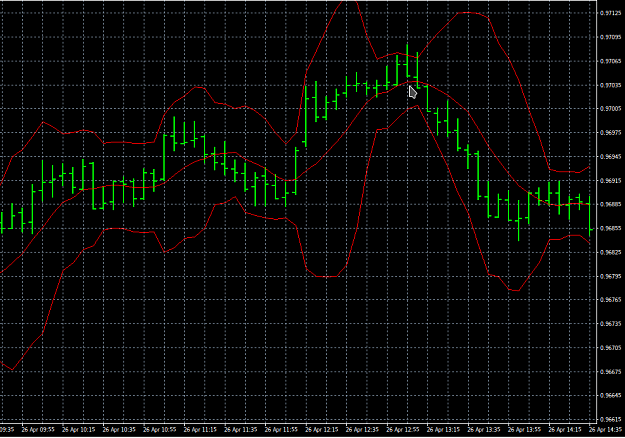
Task: Click the 0.96885 price label
Action: click(x=613, y=204)
